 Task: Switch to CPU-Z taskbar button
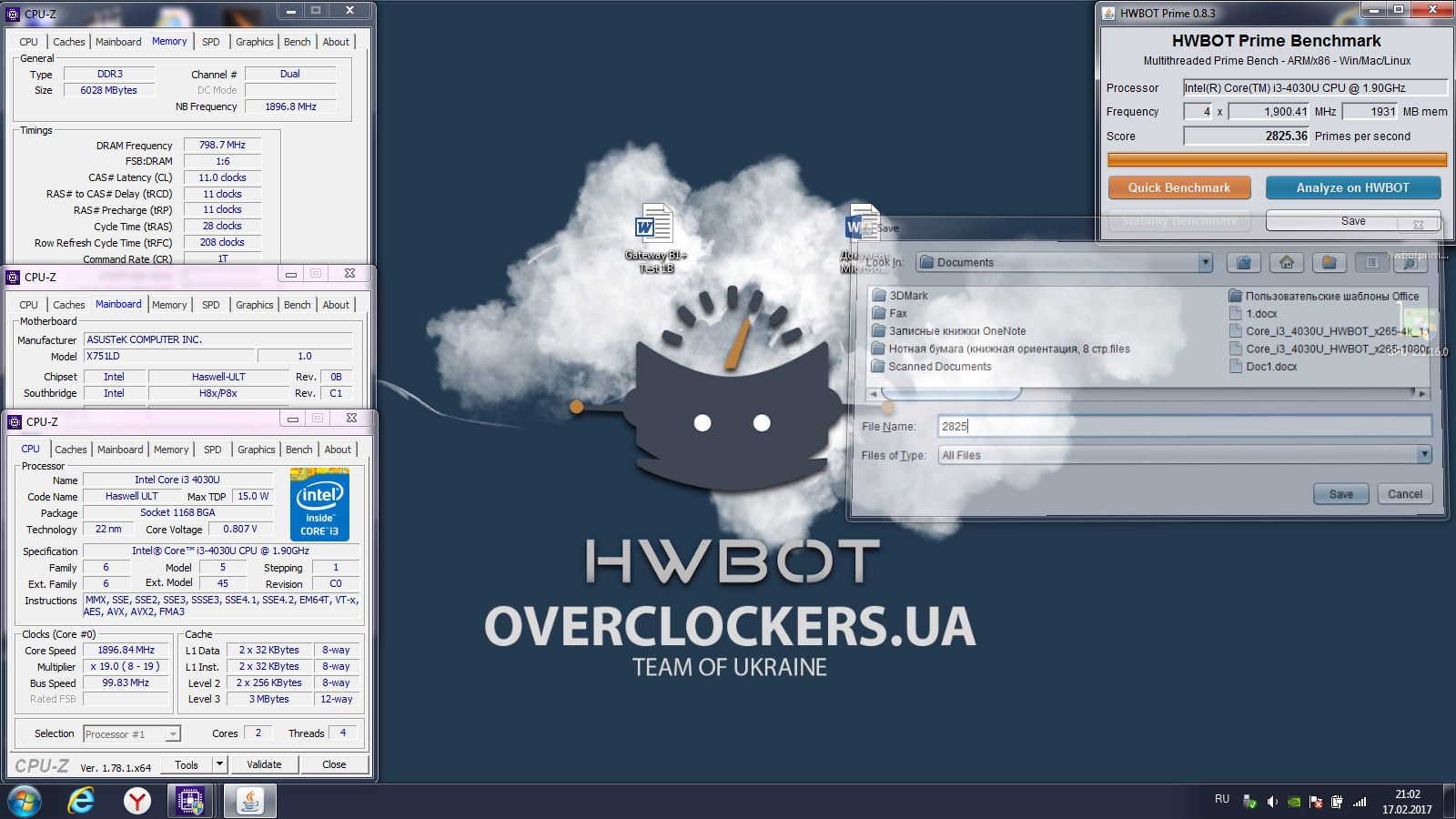tap(191, 801)
